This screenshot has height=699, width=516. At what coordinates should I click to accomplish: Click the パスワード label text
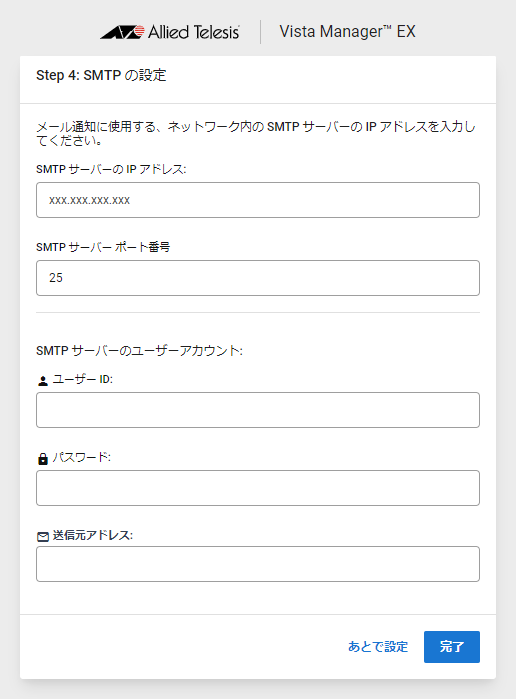82,457
